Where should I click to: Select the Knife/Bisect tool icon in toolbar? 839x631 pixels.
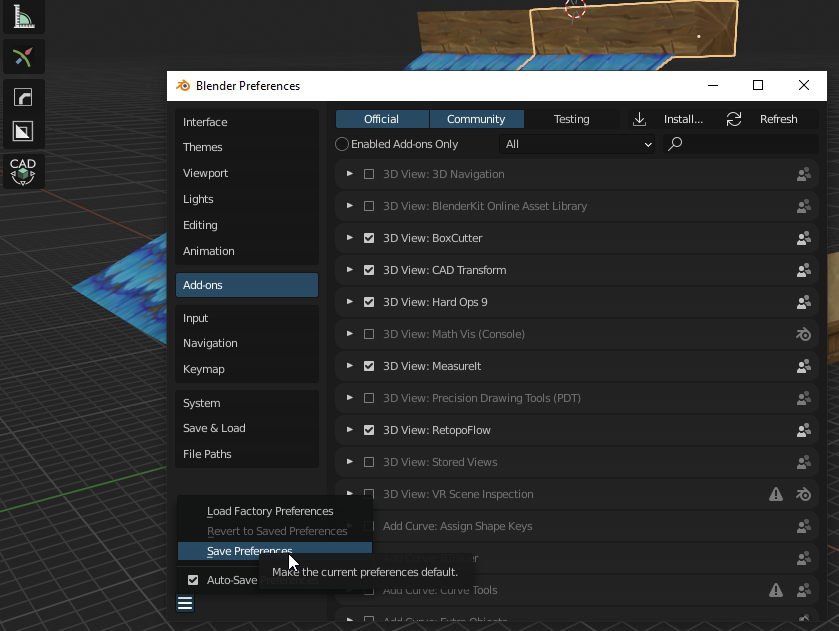click(24, 57)
